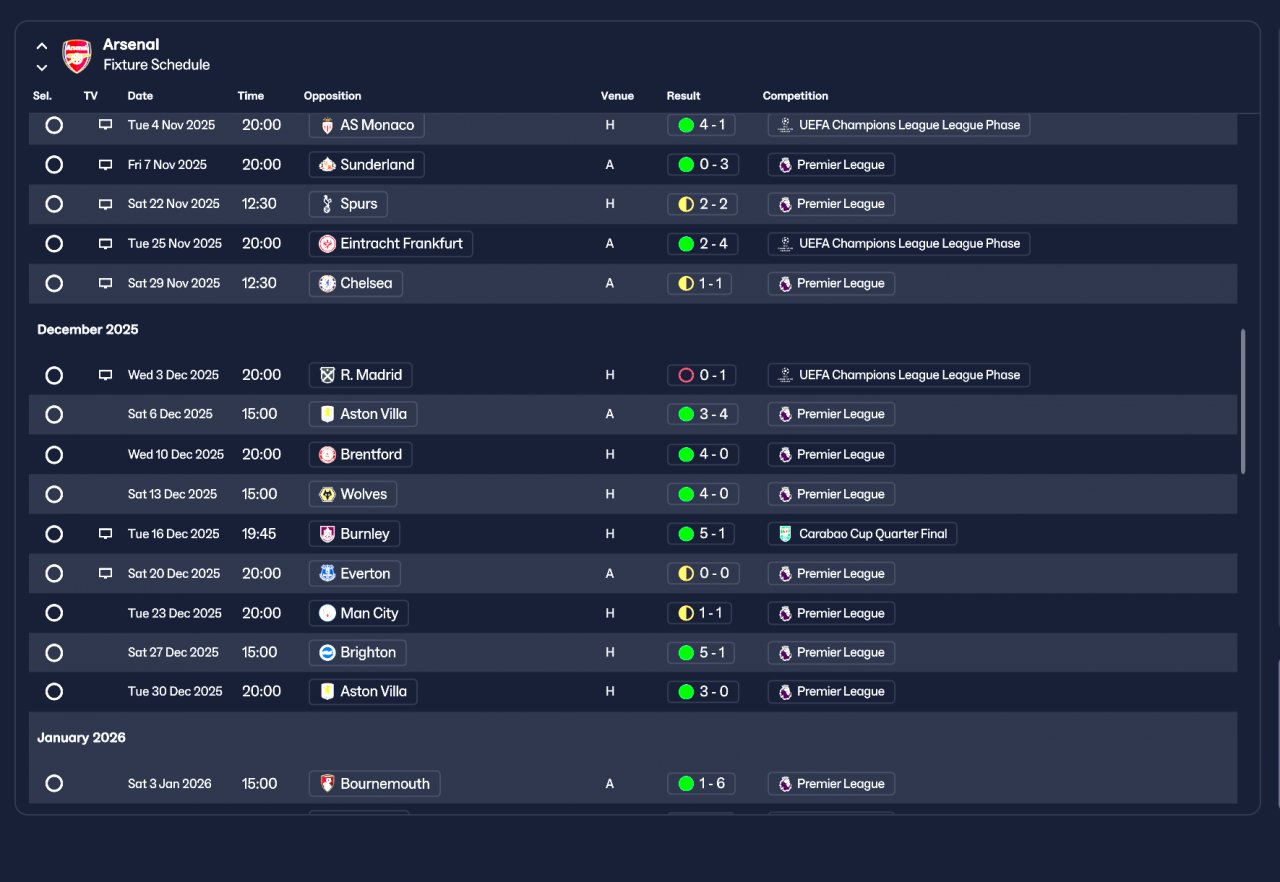Screen dimensions: 1280x882
Task: Sort by the Time column header
Action: pyautogui.click(x=251, y=96)
